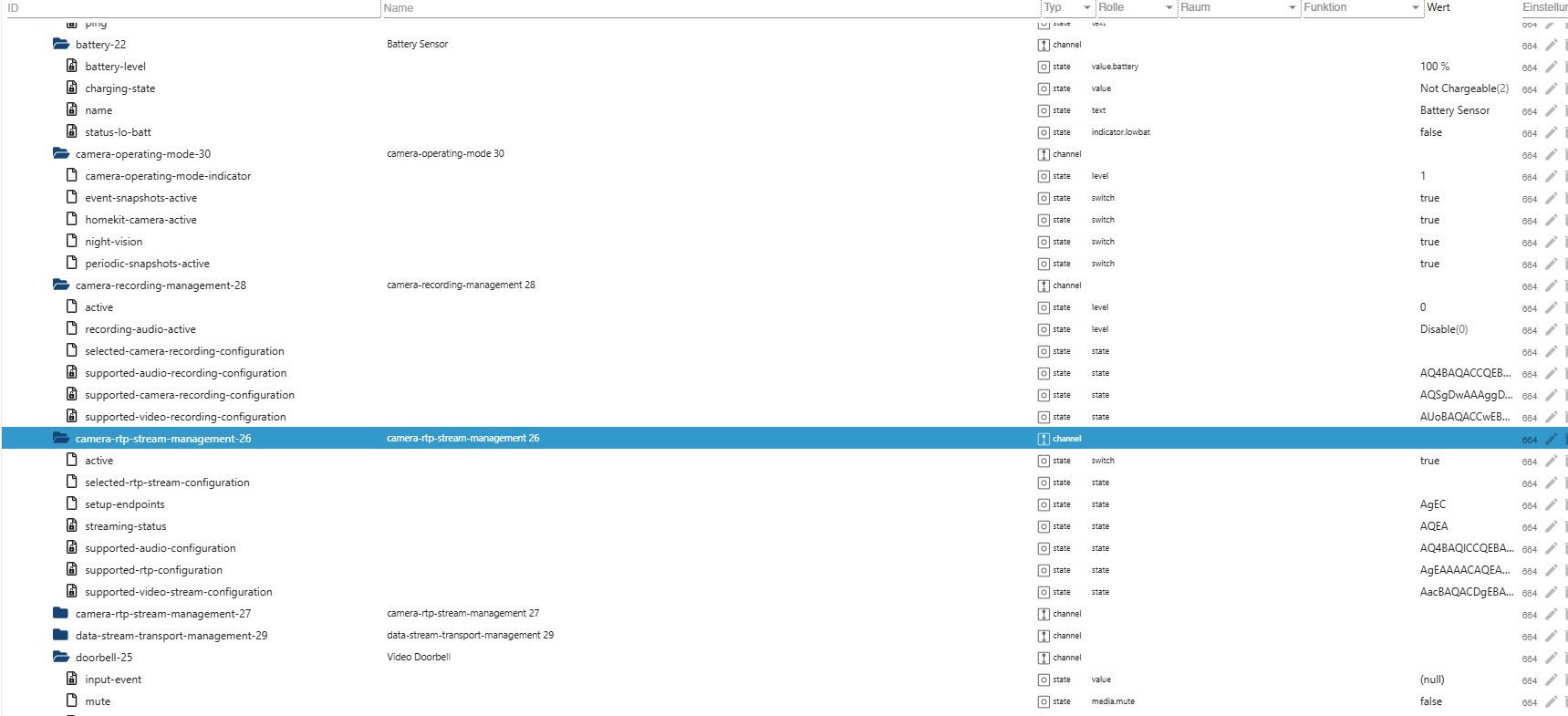1568x716 pixels.
Task: Open pencil editor for selected-camera-recording-configuration
Action: (x=1551, y=351)
